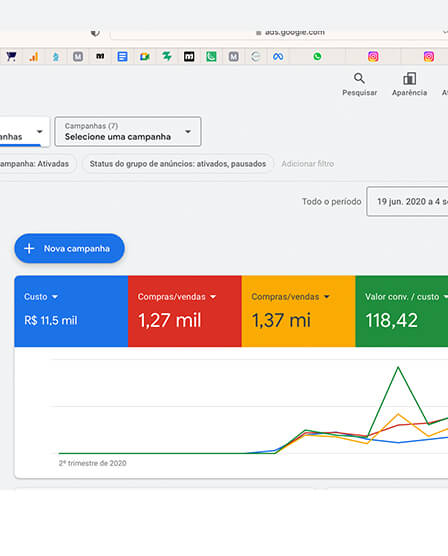448x556 pixels.
Task: Open the date range selector box
Action: [x=407, y=201]
